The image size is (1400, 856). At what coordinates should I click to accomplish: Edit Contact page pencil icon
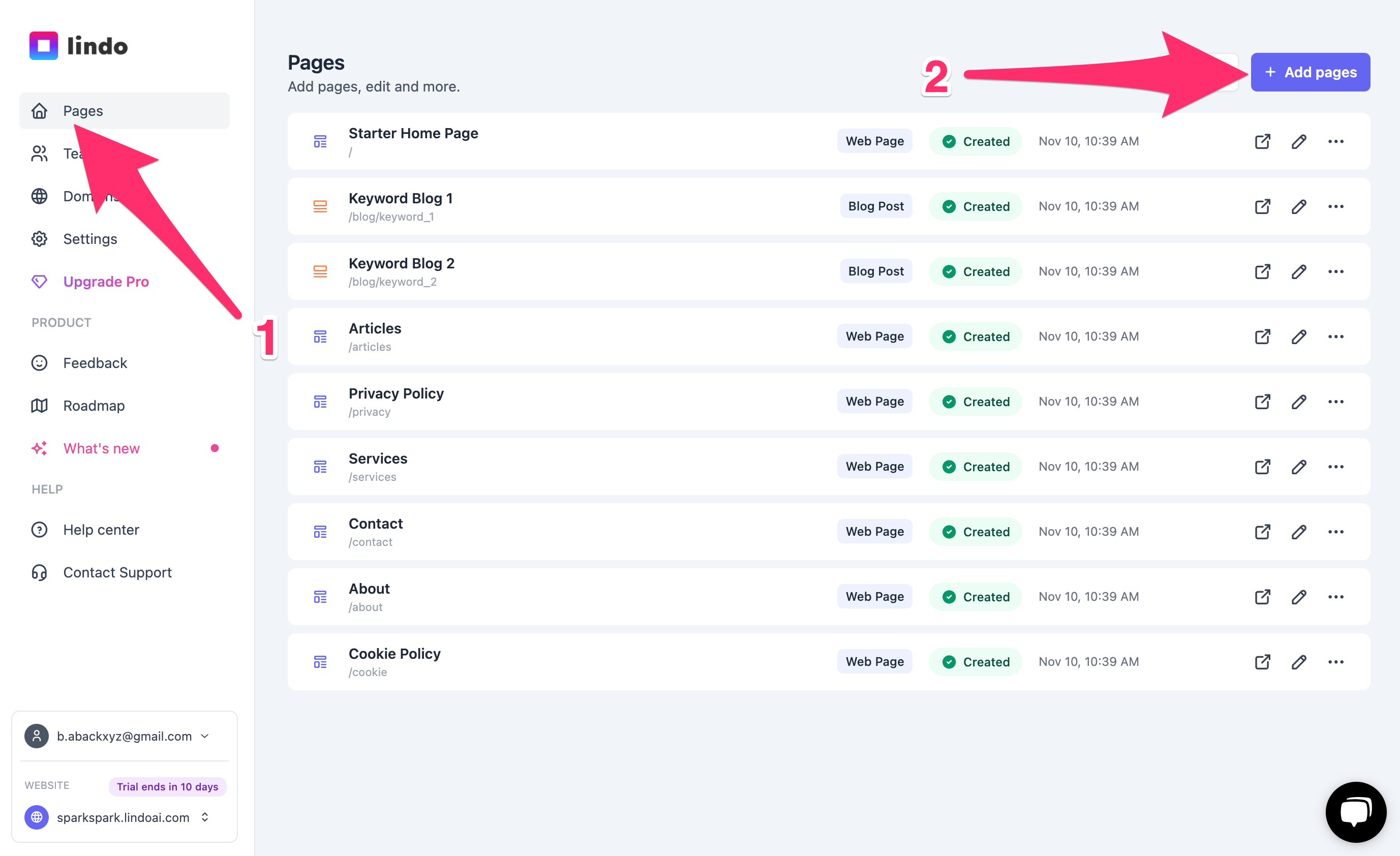pos(1299,532)
